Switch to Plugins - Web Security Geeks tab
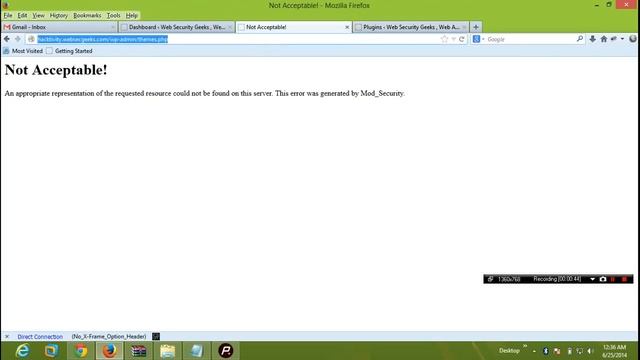 click(x=411, y=27)
